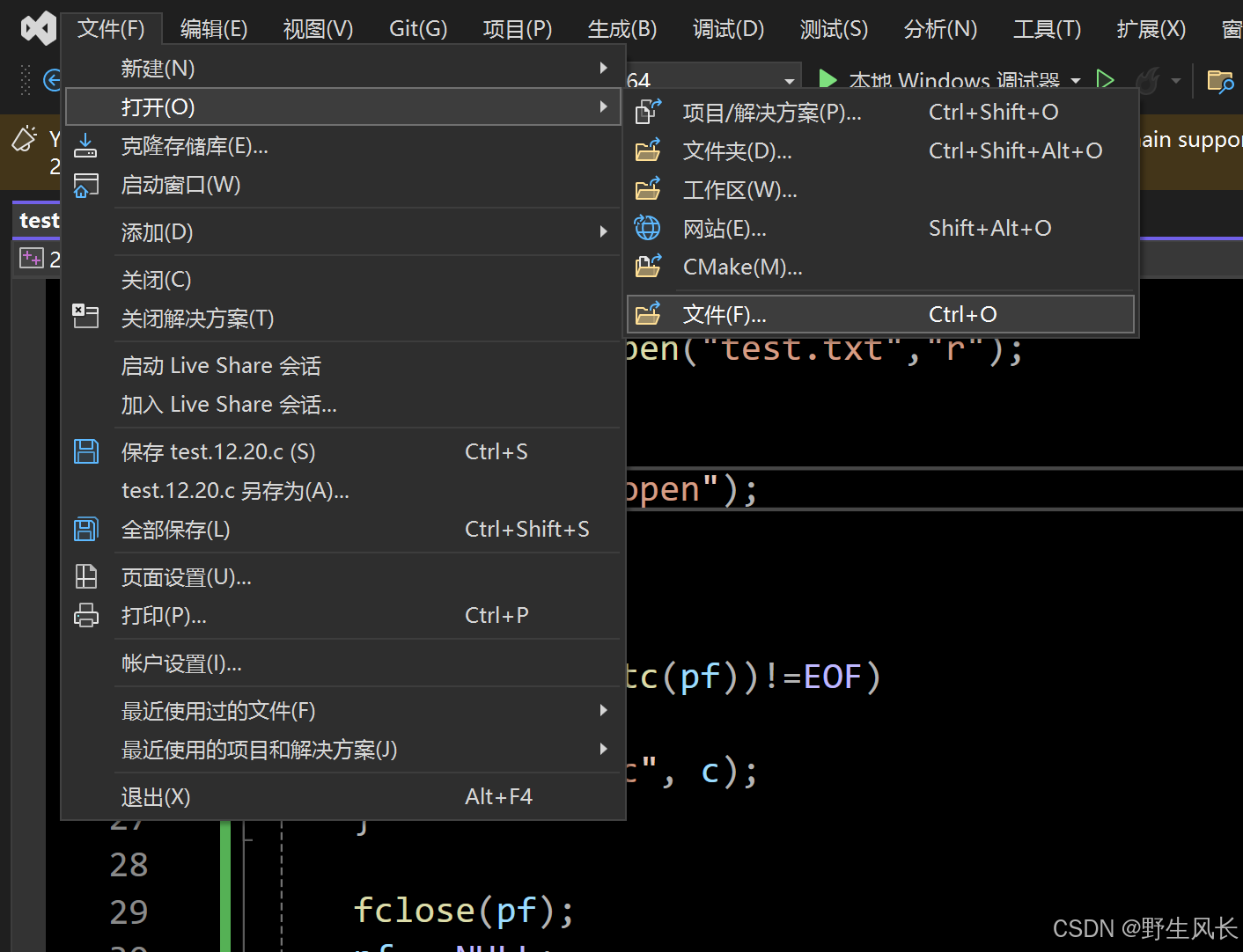
Task: Click the open file icon next to 文件(F)
Action: click(648, 313)
